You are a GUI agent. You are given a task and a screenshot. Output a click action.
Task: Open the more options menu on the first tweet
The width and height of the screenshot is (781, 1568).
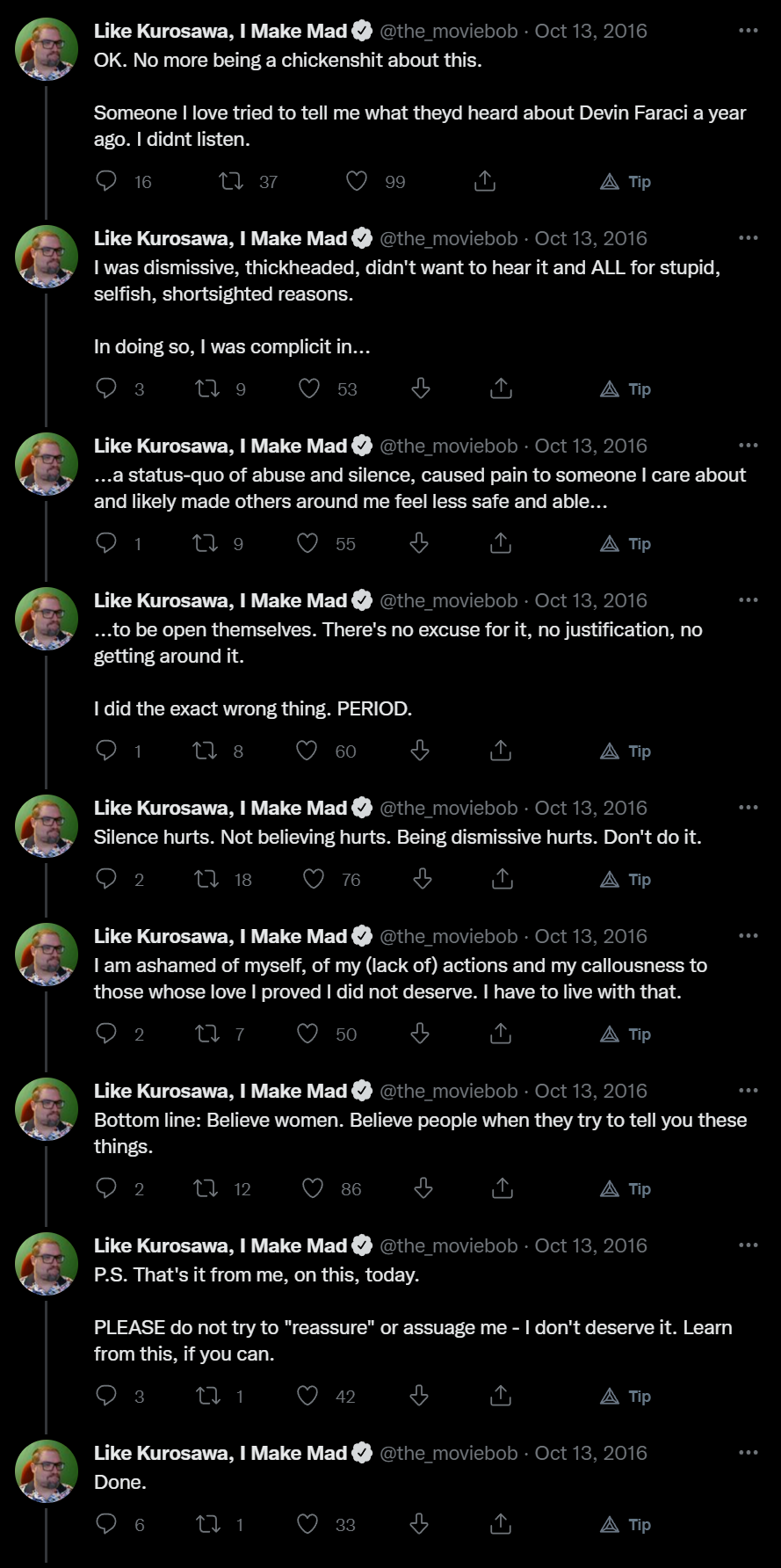point(748,31)
